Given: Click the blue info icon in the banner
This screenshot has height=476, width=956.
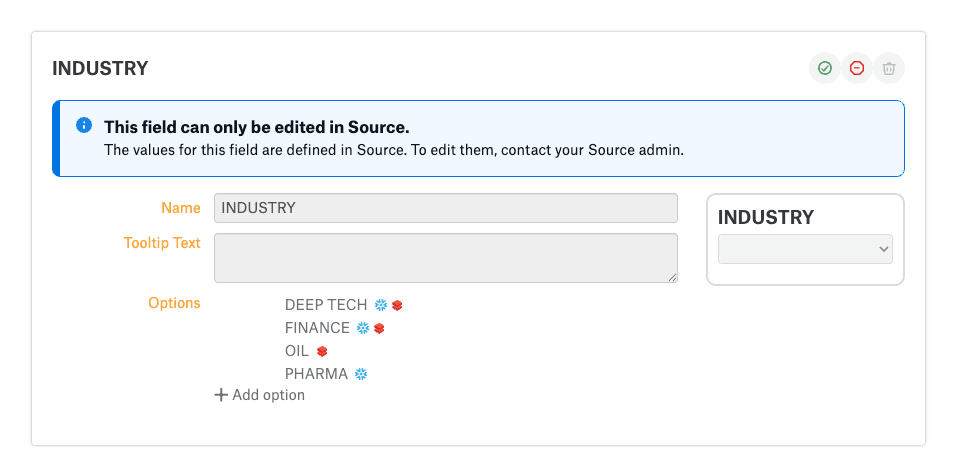Looking at the screenshot, I should point(84,126).
